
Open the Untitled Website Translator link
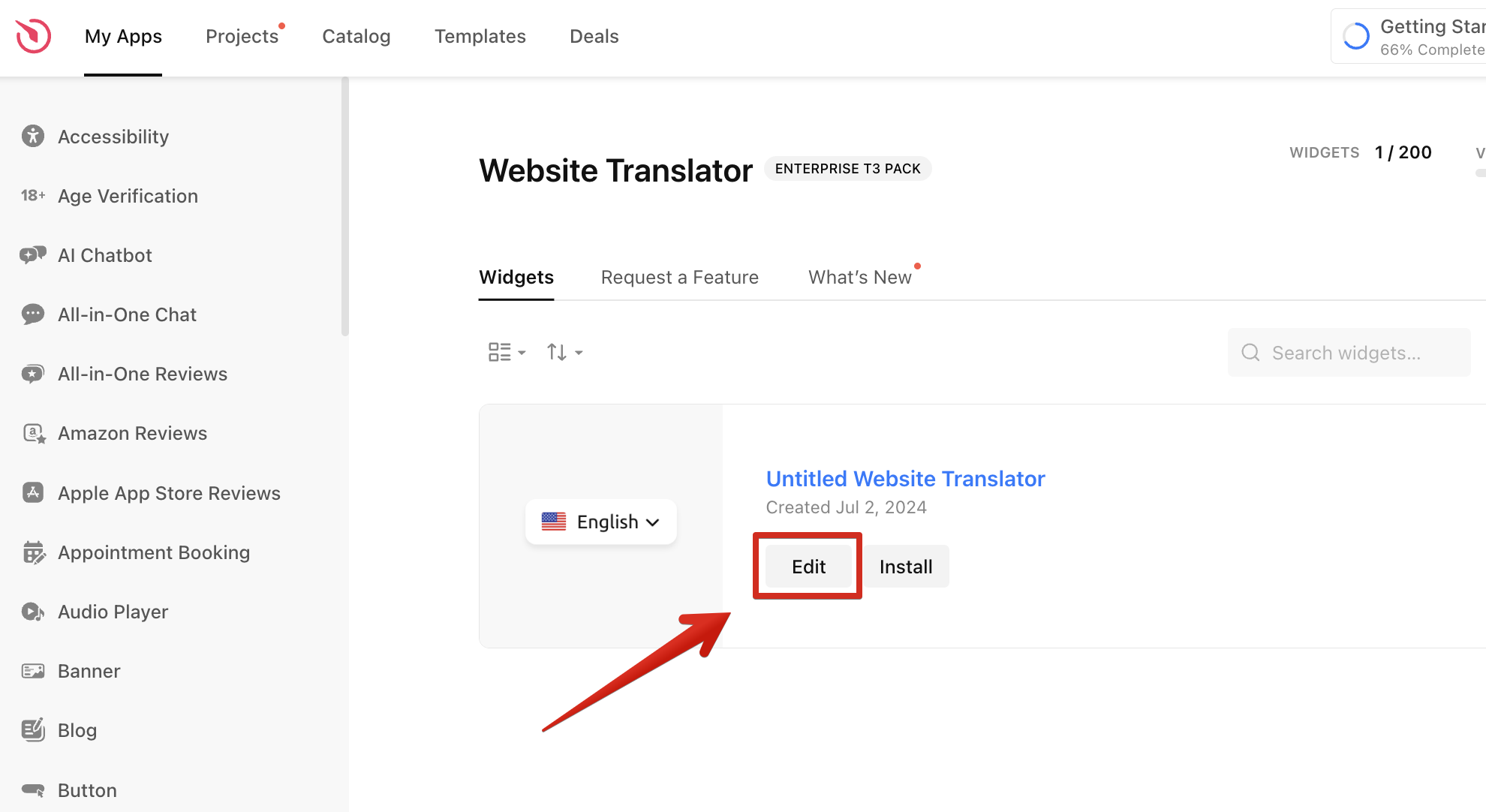coord(905,479)
